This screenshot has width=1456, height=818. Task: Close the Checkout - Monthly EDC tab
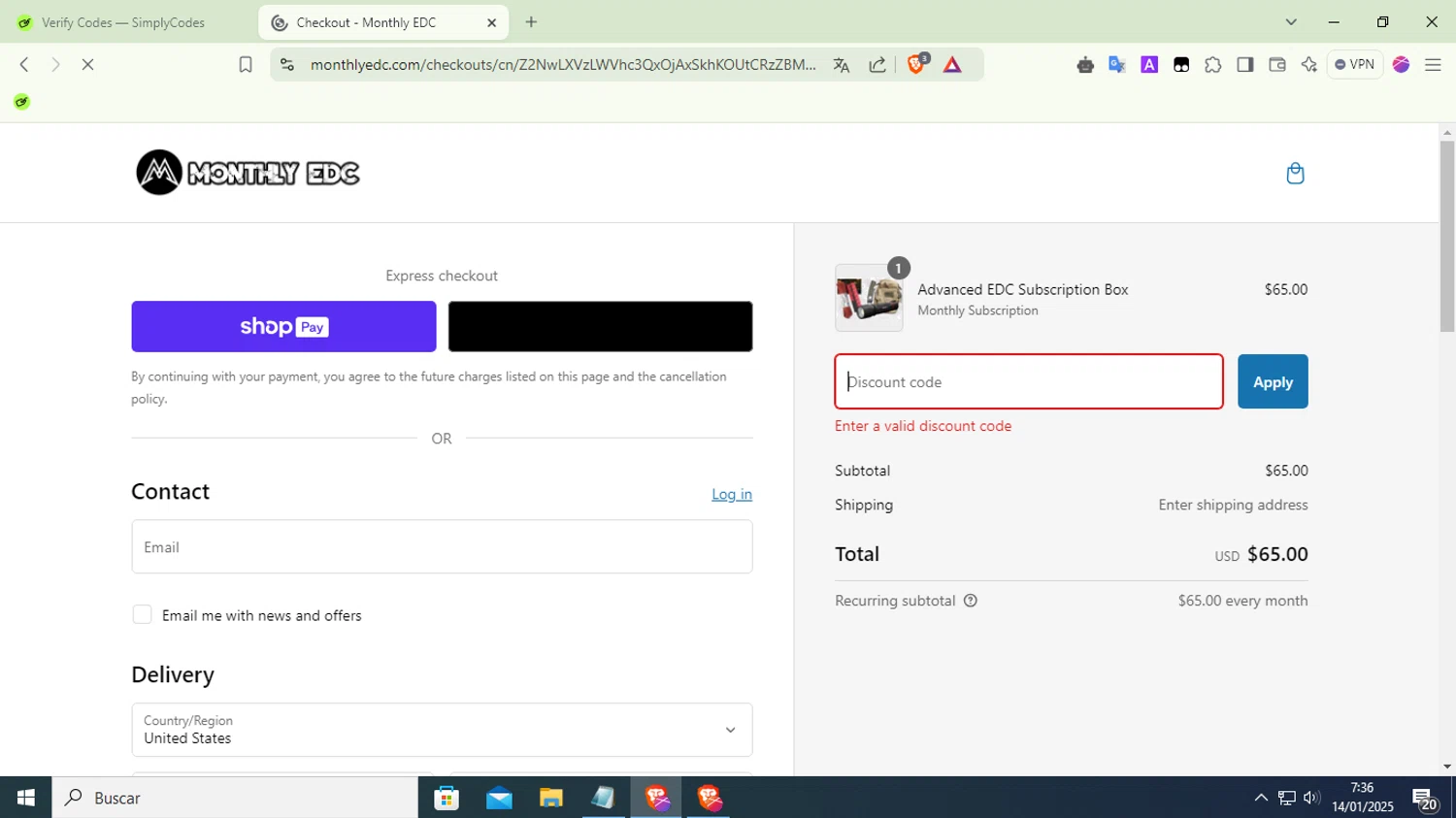coord(491,22)
